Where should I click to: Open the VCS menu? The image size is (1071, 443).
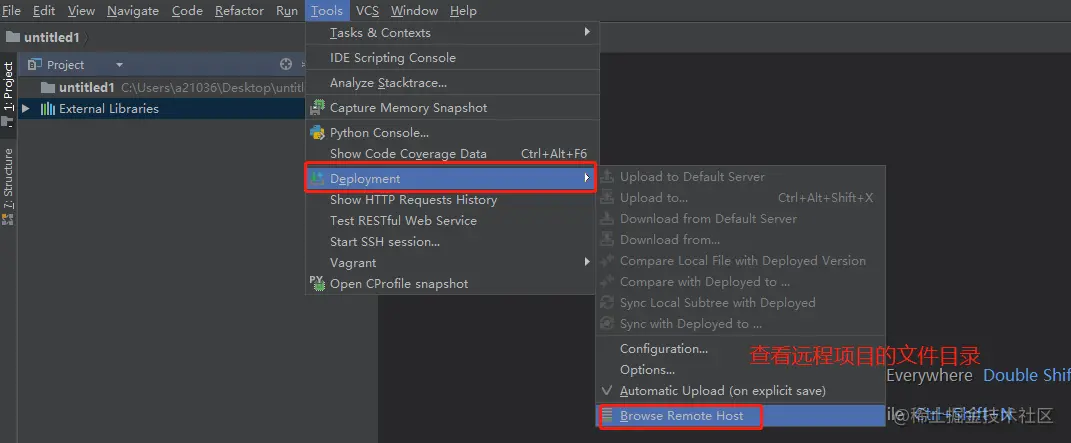[x=367, y=11]
